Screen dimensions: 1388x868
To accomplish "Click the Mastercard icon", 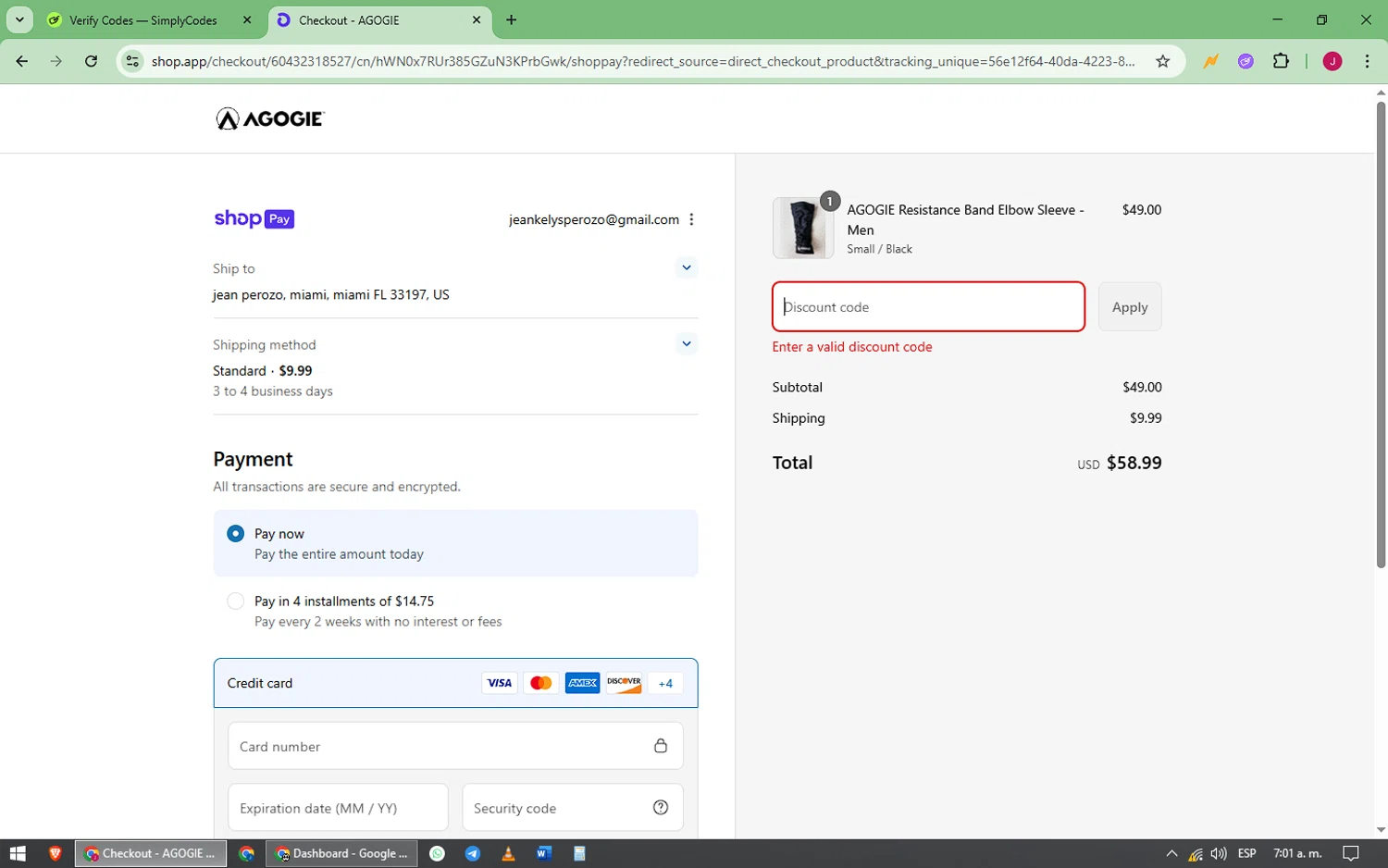I will (541, 683).
